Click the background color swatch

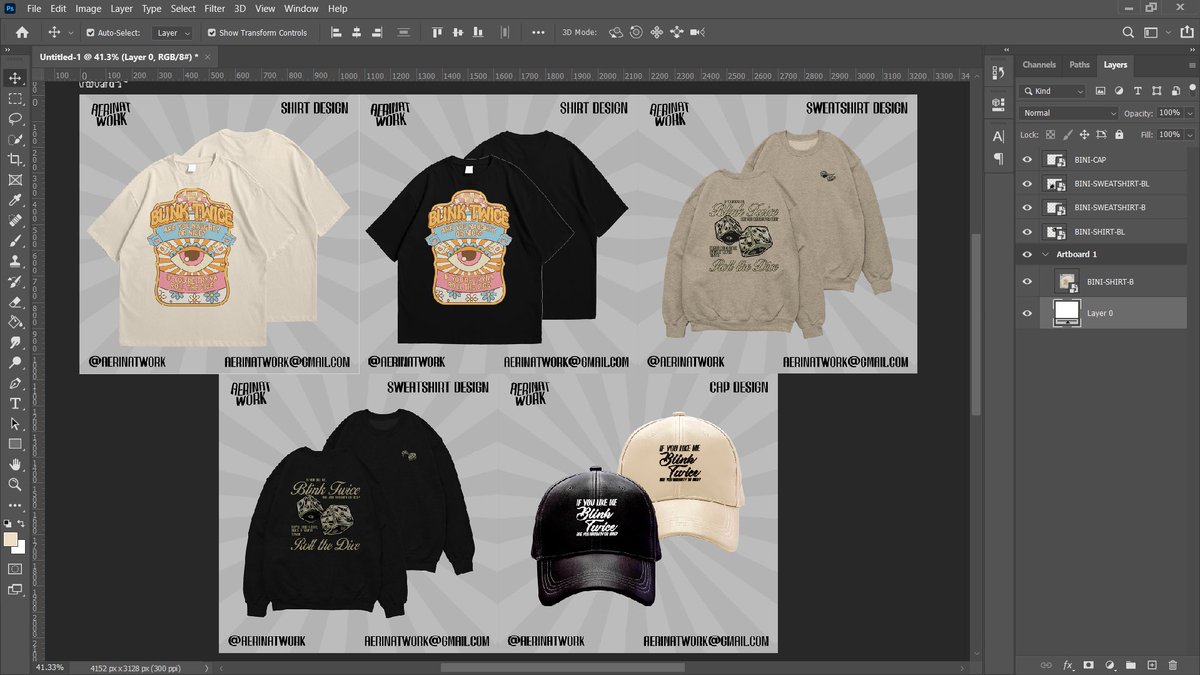(18, 547)
